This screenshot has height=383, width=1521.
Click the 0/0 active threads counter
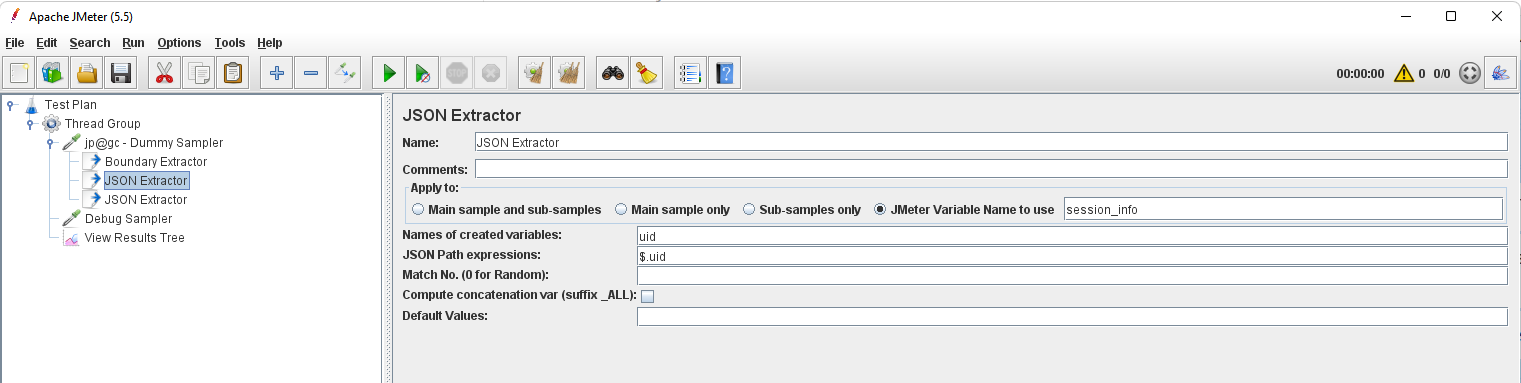coord(1441,74)
